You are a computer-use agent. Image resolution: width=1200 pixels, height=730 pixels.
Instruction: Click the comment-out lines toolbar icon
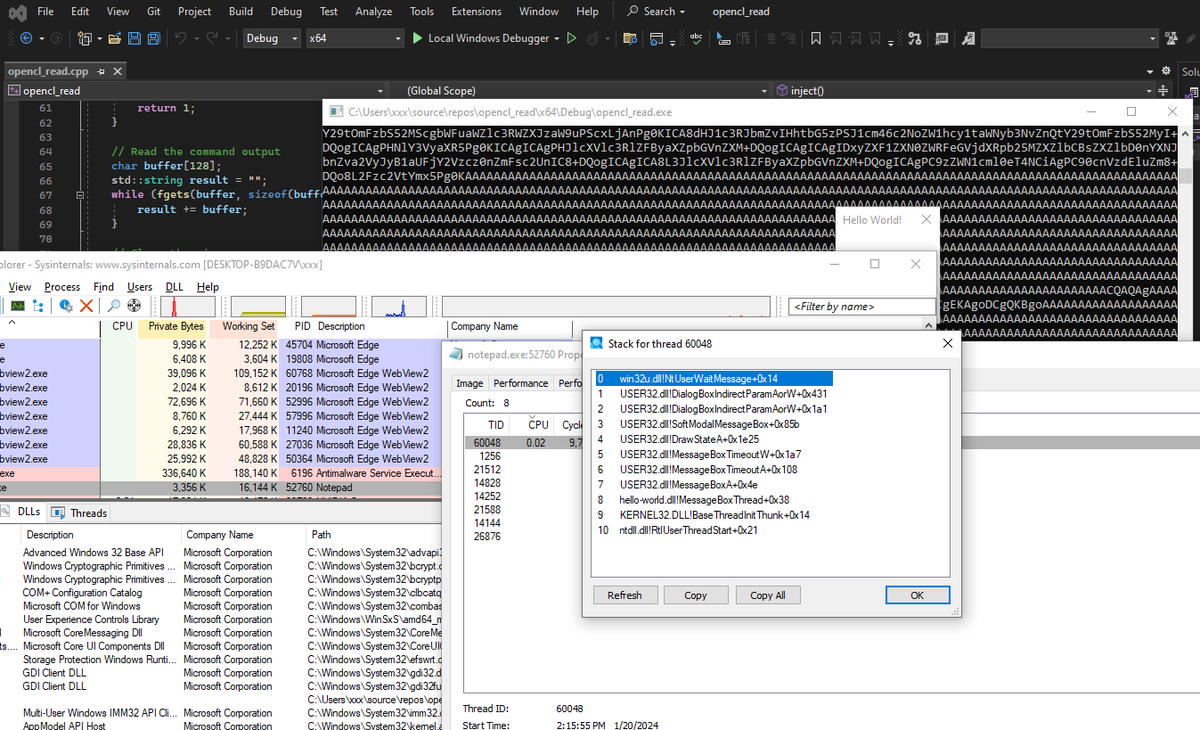click(x=772, y=38)
